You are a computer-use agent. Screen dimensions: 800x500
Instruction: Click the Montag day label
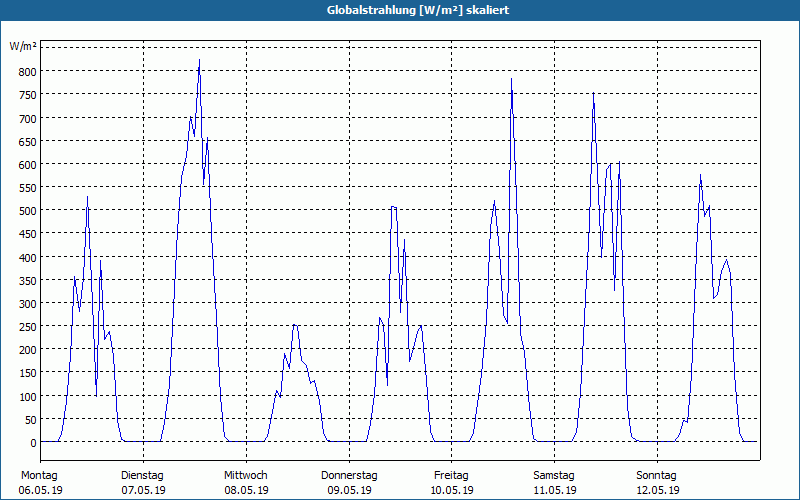(40, 475)
